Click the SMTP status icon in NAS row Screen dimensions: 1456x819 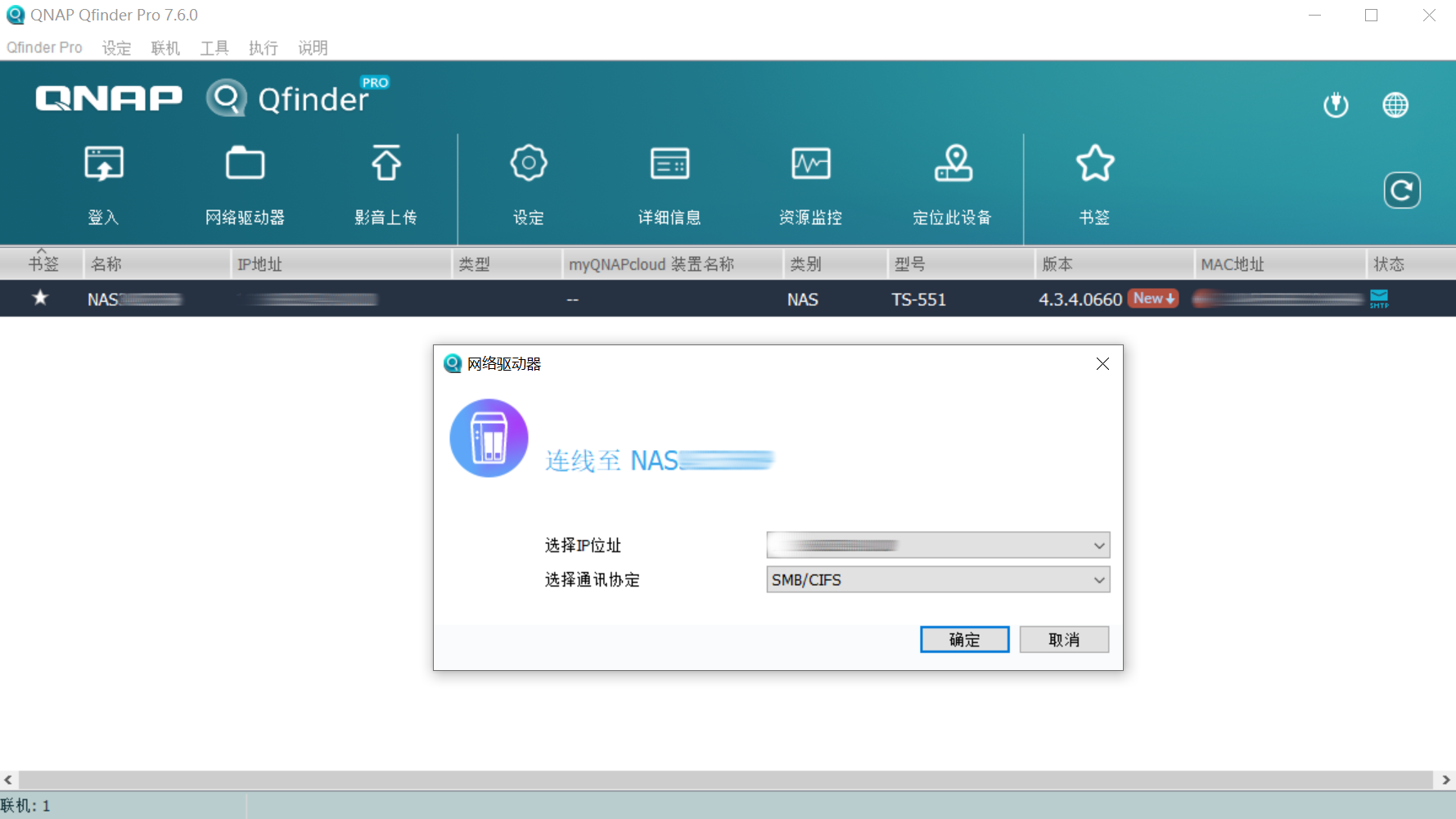click(x=1379, y=299)
